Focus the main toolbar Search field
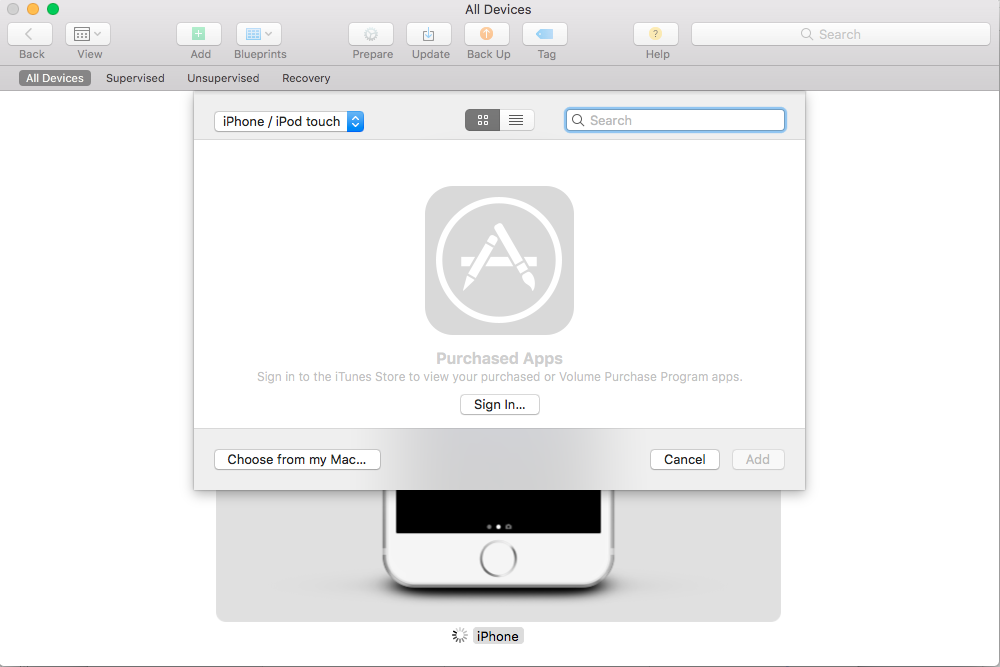The image size is (1000, 667). [x=841, y=34]
